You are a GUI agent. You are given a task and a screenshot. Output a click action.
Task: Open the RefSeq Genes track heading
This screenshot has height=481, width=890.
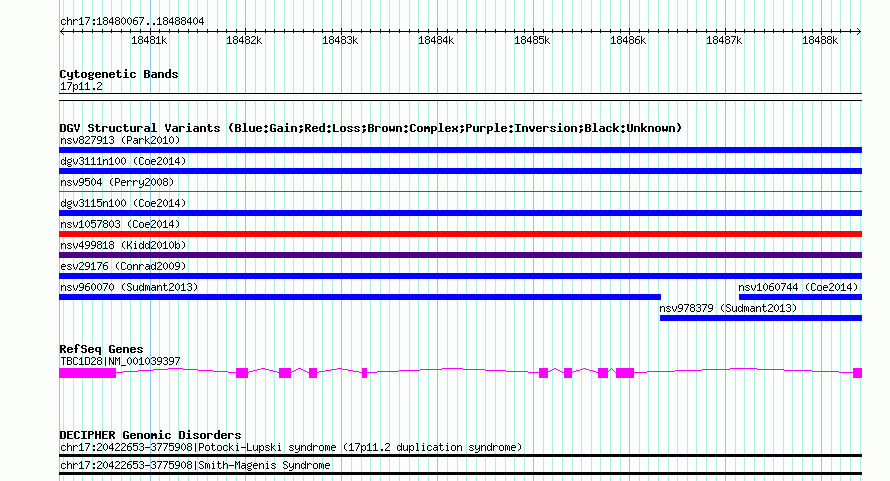[101, 349]
